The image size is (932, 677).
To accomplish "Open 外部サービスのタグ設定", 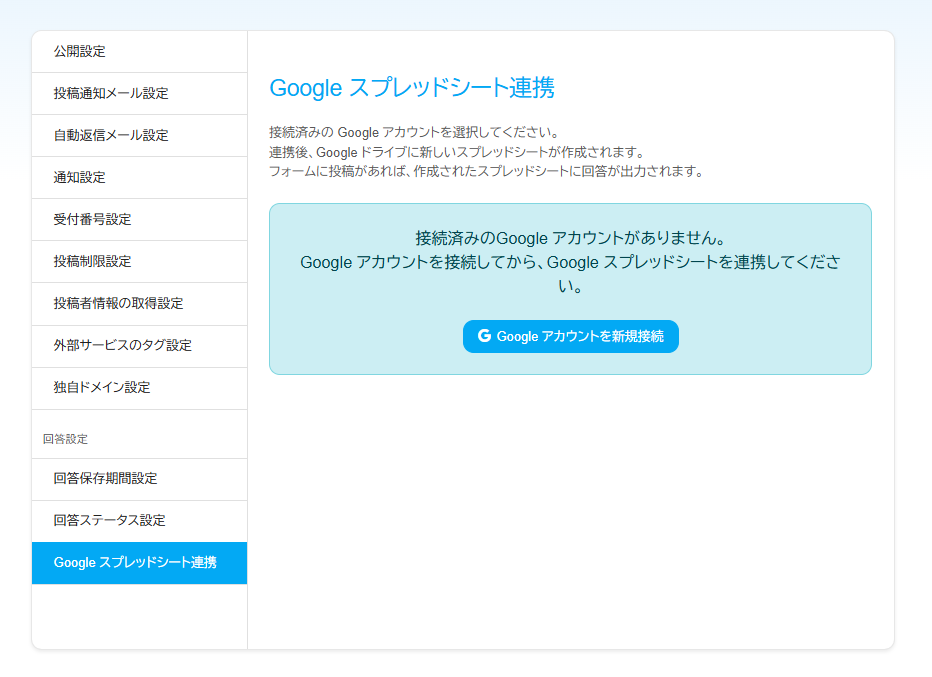I will tap(139, 346).
